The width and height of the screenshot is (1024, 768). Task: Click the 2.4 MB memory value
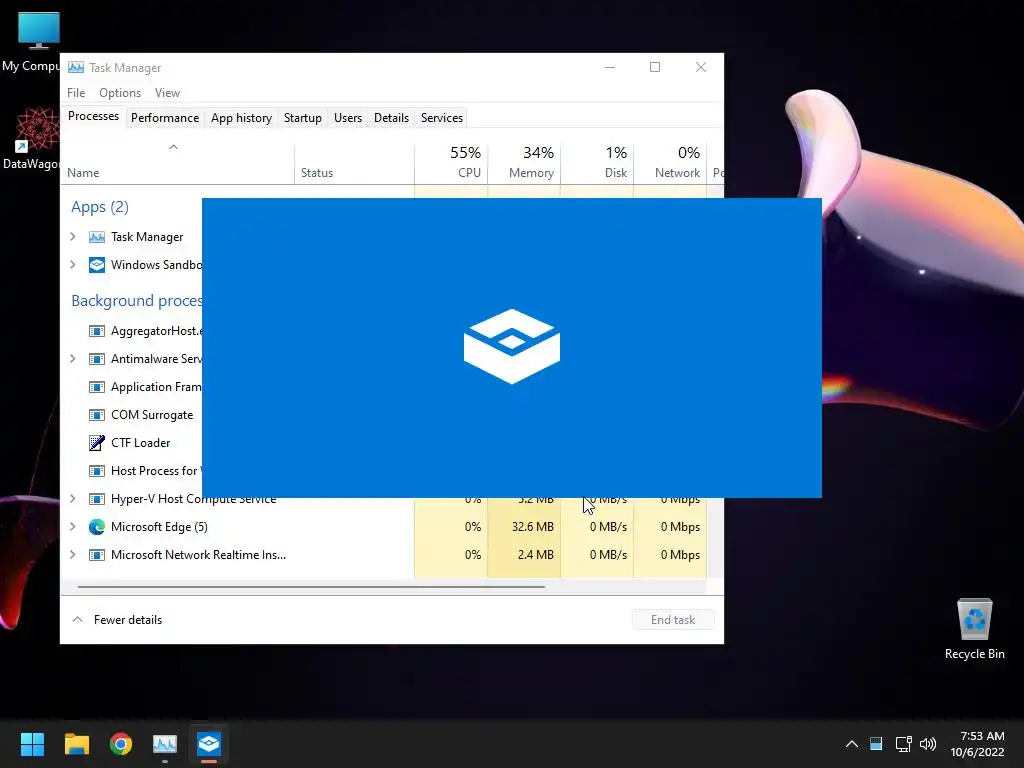536,555
